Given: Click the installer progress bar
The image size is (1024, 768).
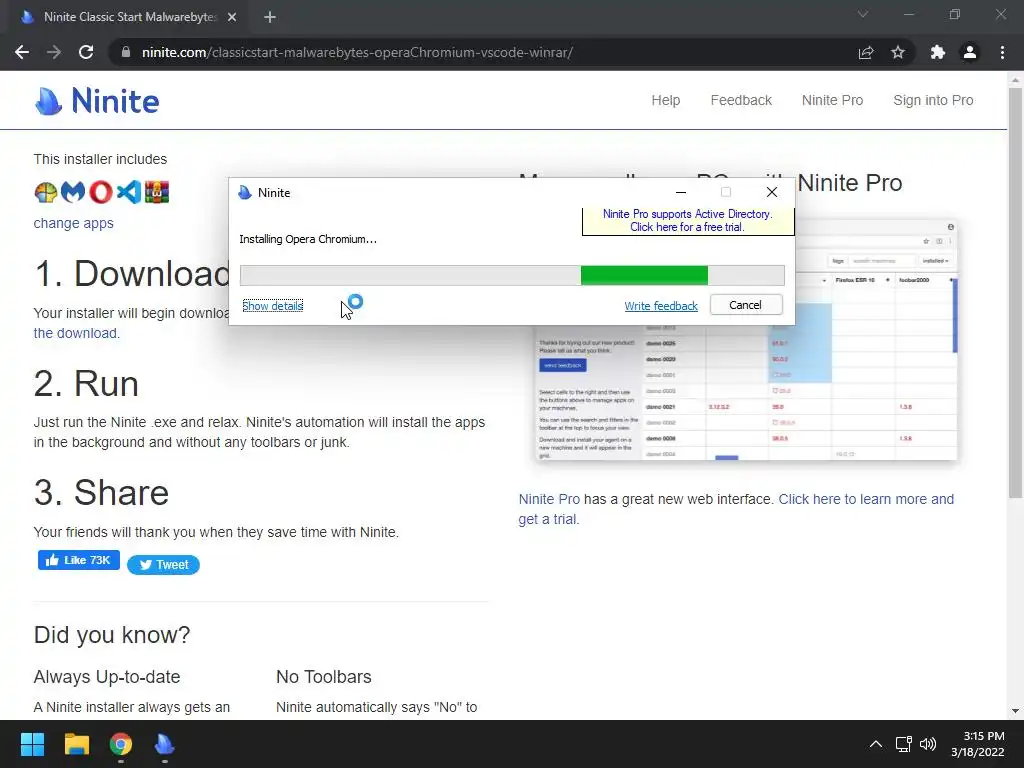Looking at the screenshot, I should (512, 276).
